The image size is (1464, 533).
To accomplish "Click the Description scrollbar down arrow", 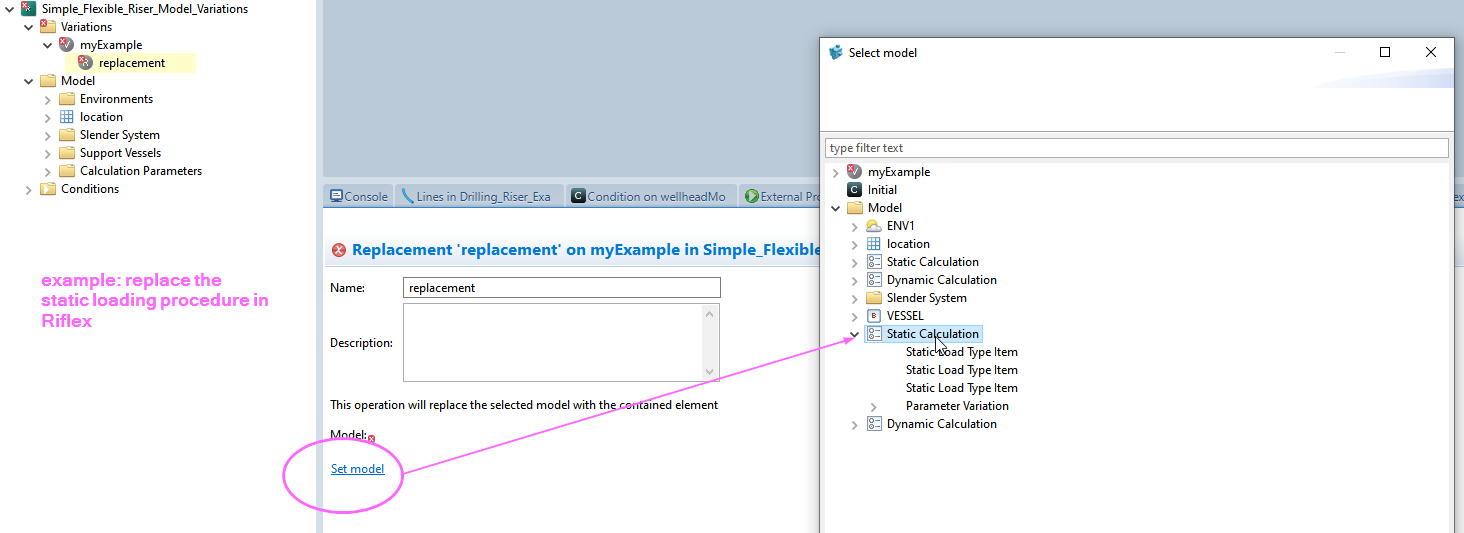I will (x=710, y=372).
